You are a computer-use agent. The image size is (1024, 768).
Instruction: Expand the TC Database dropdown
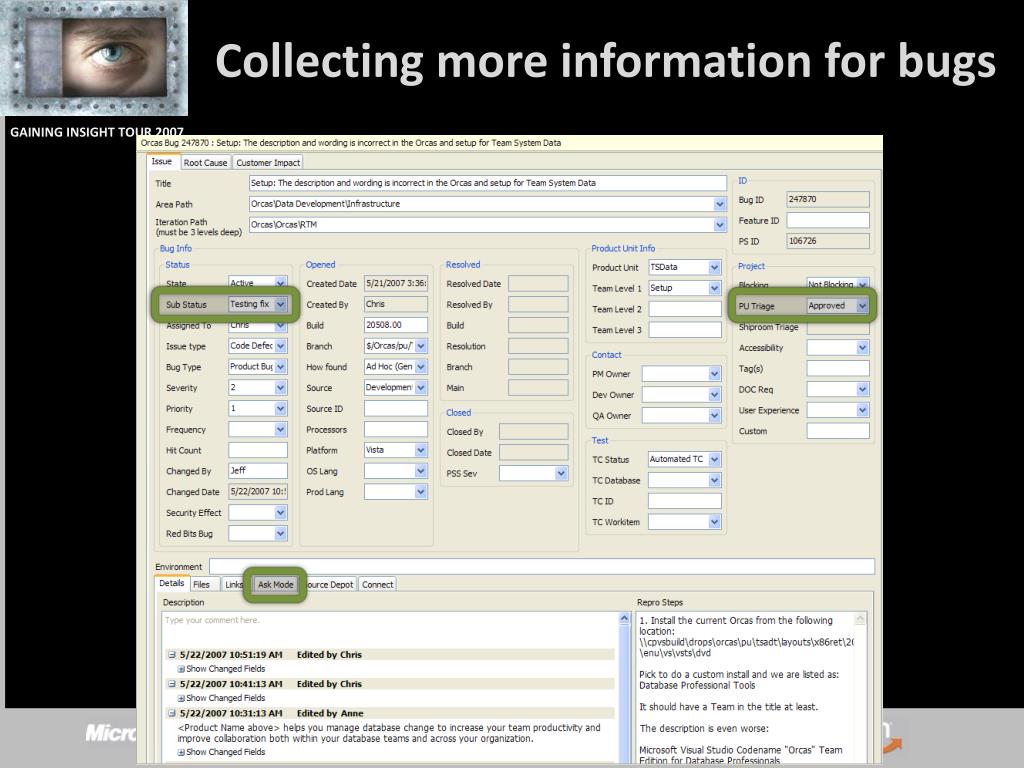click(714, 481)
